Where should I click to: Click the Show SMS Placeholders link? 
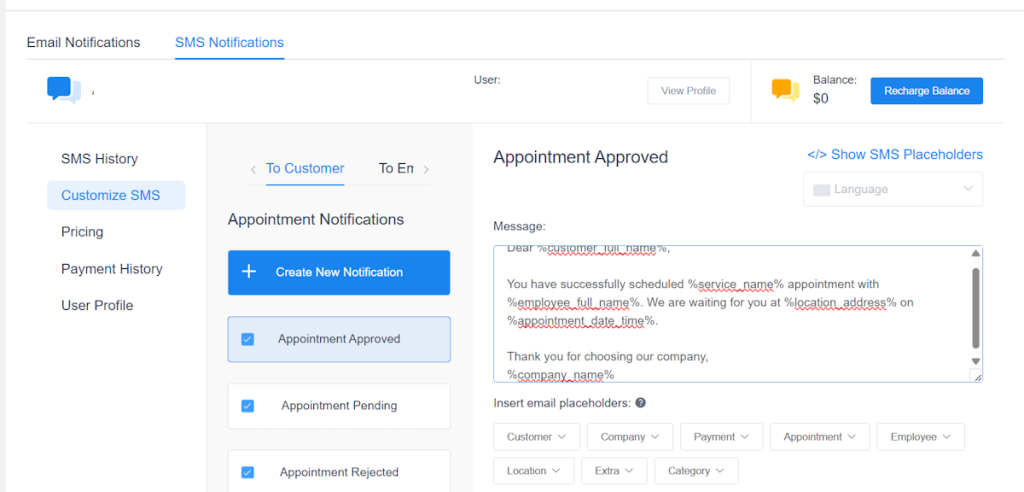coord(894,154)
